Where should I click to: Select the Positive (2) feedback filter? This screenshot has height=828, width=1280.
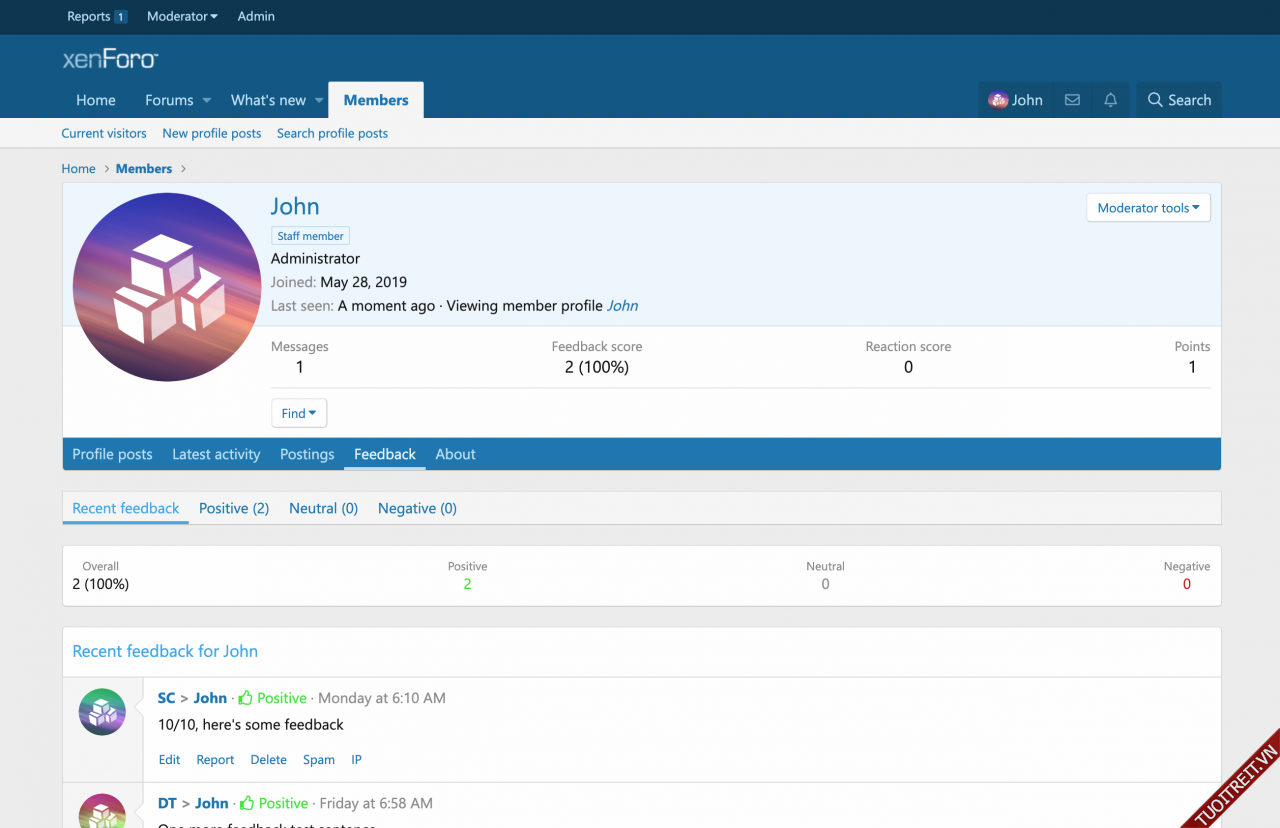pyautogui.click(x=234, y=508)
